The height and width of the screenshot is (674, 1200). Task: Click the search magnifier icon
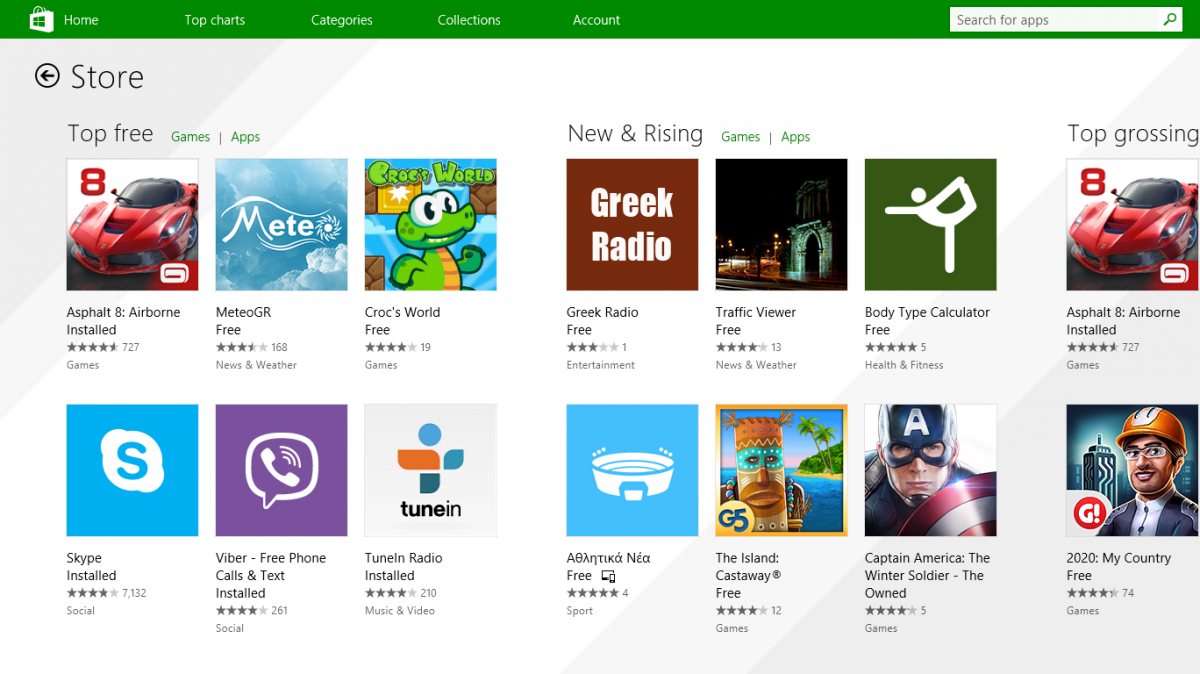pos(1170,19)
